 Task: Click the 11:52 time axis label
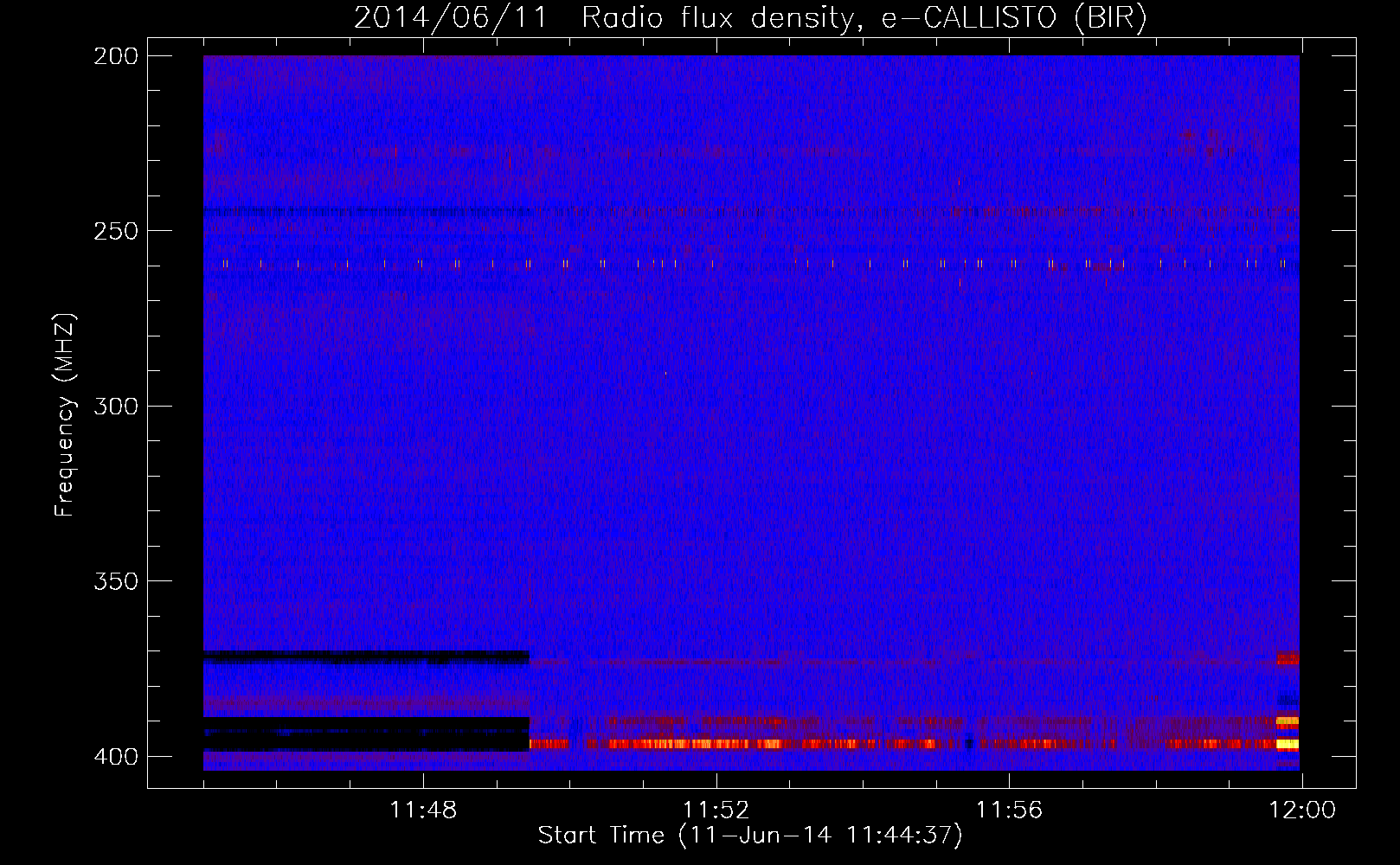pyautogui.click(x=716, y=811)
